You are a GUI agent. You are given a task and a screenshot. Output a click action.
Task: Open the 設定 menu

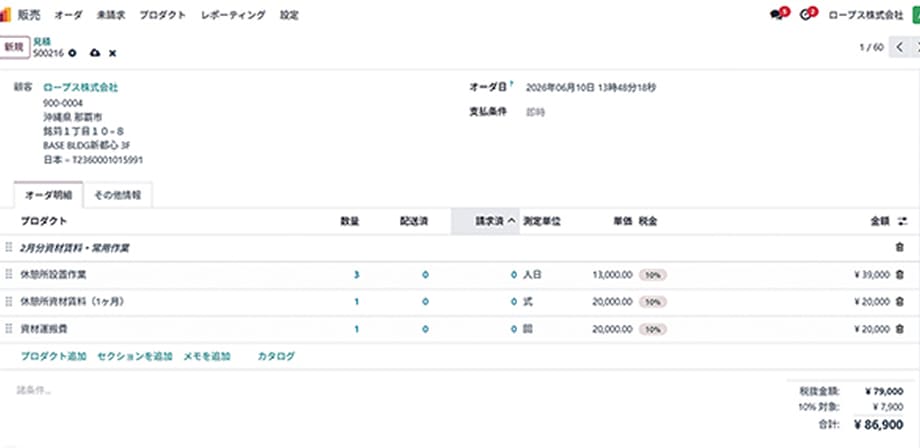pos(289,15)
